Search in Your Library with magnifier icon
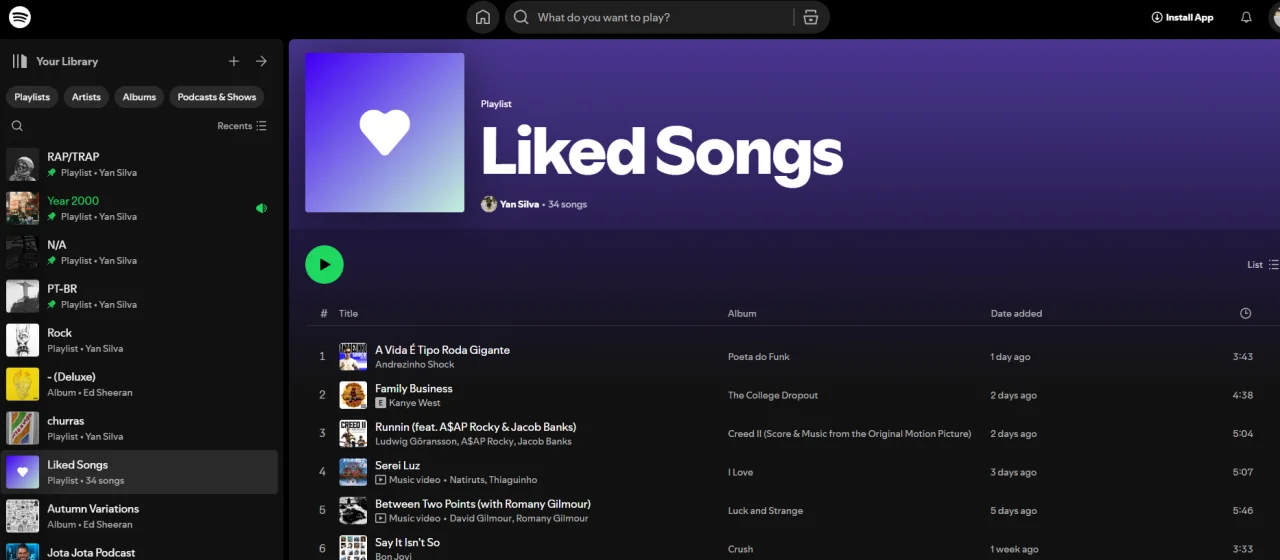Screen dimensions: 1280x560 [x=17, y=126]
